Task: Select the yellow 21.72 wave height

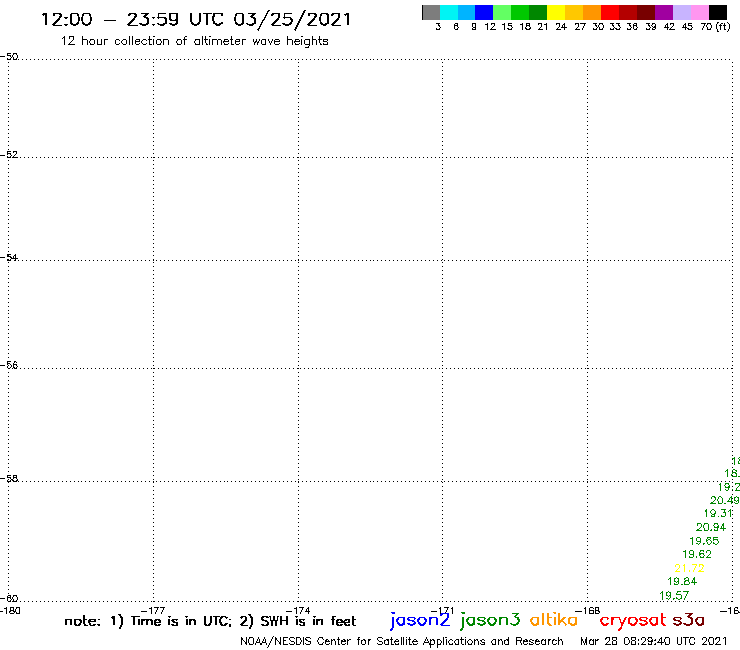Action: [x=689, y=568]
